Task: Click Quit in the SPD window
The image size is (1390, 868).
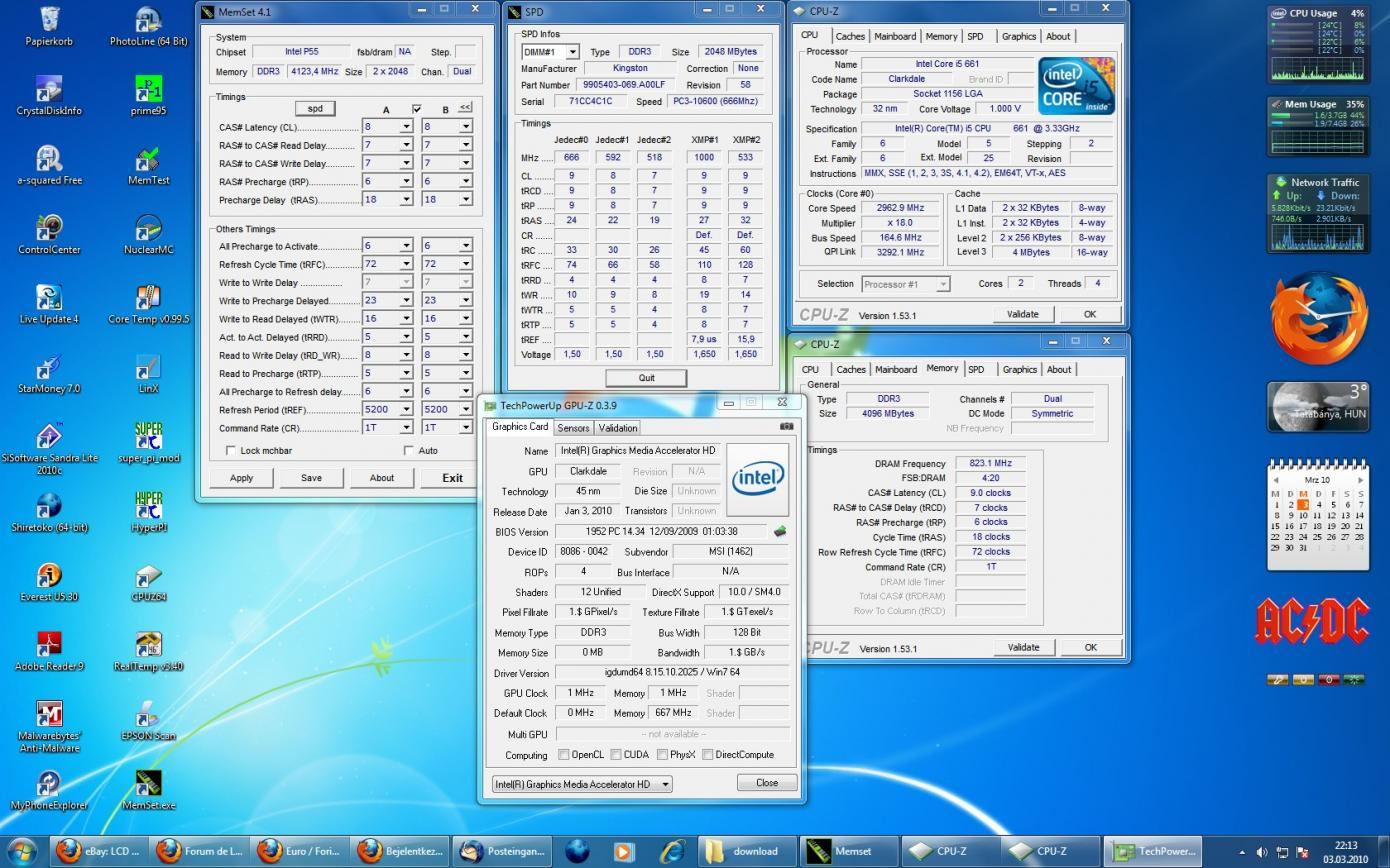Action: [646, 378]
